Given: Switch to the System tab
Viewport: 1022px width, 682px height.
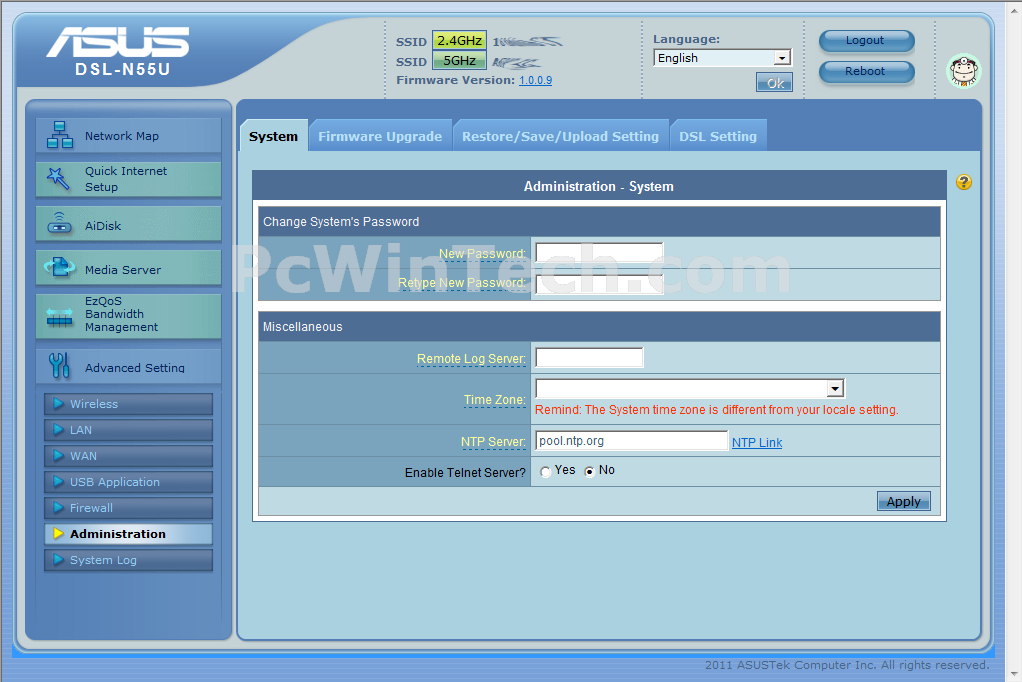Looking at the screenshot, I should click(x=273, y=136).
